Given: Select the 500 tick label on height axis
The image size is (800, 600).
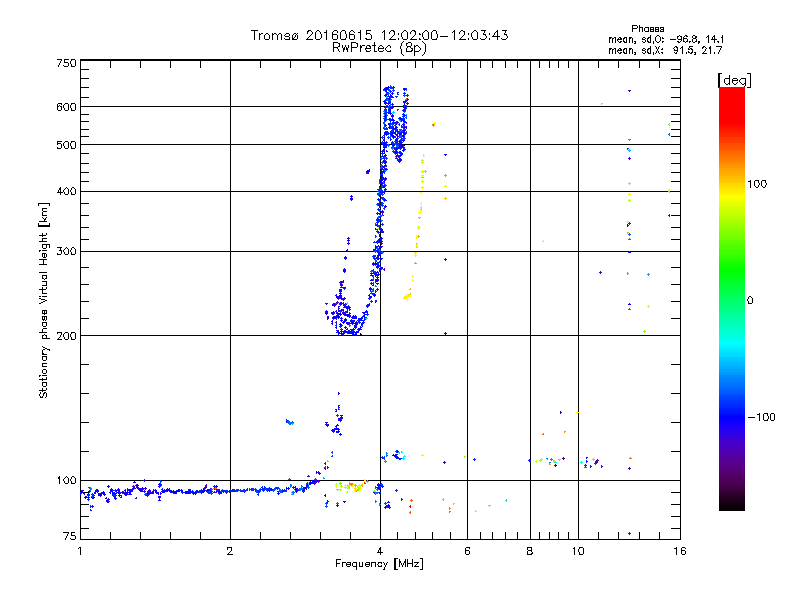Looking at the screenshot, I should click(x=66, y=145).
